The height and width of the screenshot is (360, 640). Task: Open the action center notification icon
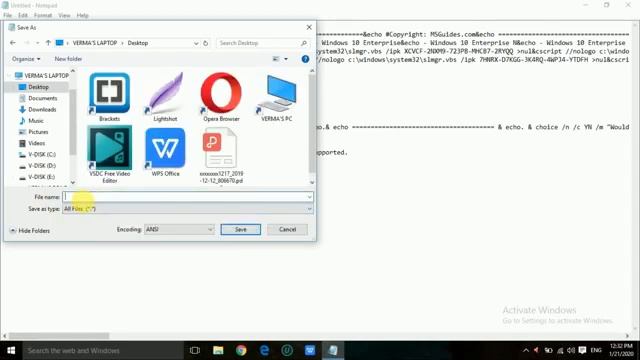pyautogui.click(x=582, y=351)
